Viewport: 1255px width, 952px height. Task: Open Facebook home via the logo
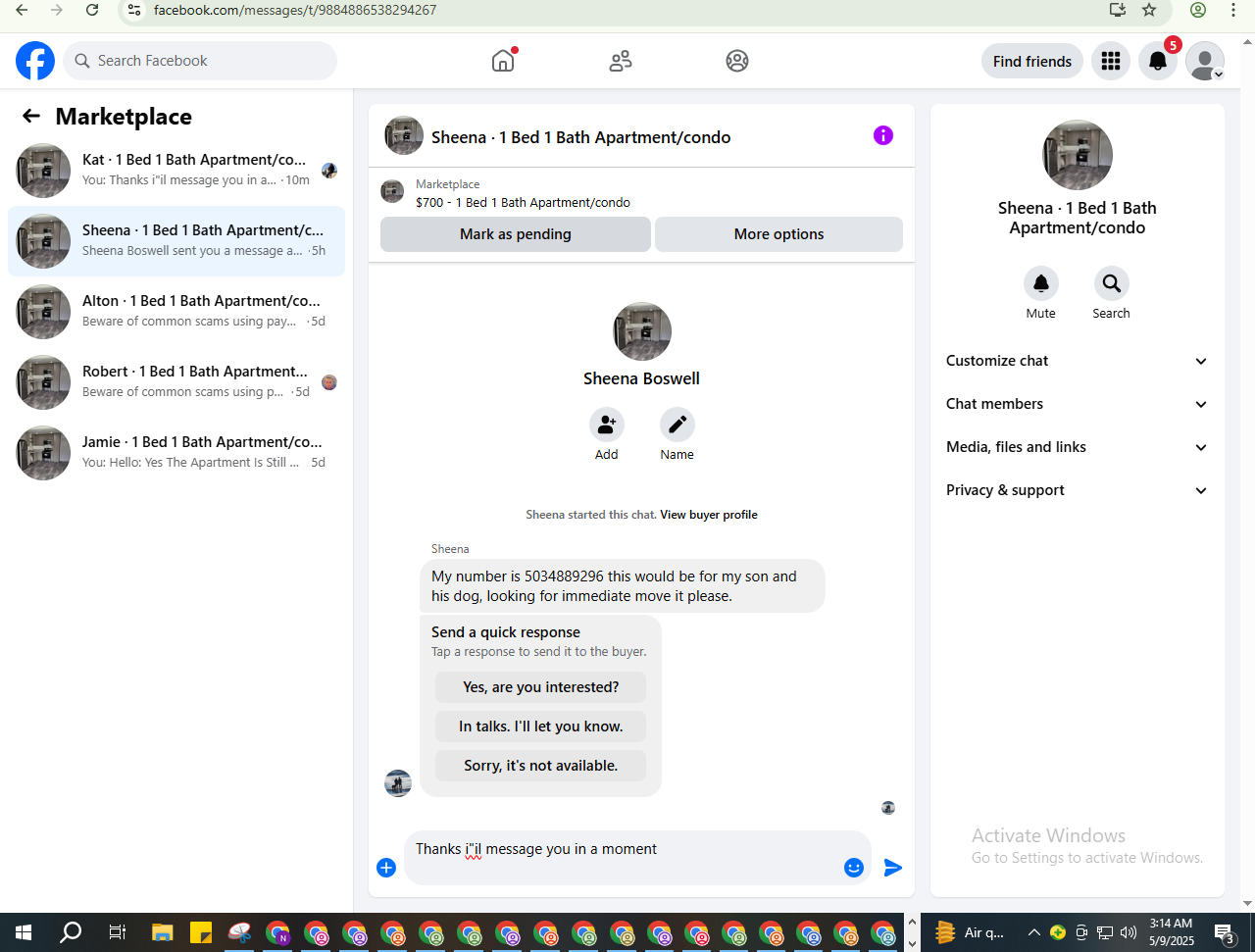(x=35, y=61)
